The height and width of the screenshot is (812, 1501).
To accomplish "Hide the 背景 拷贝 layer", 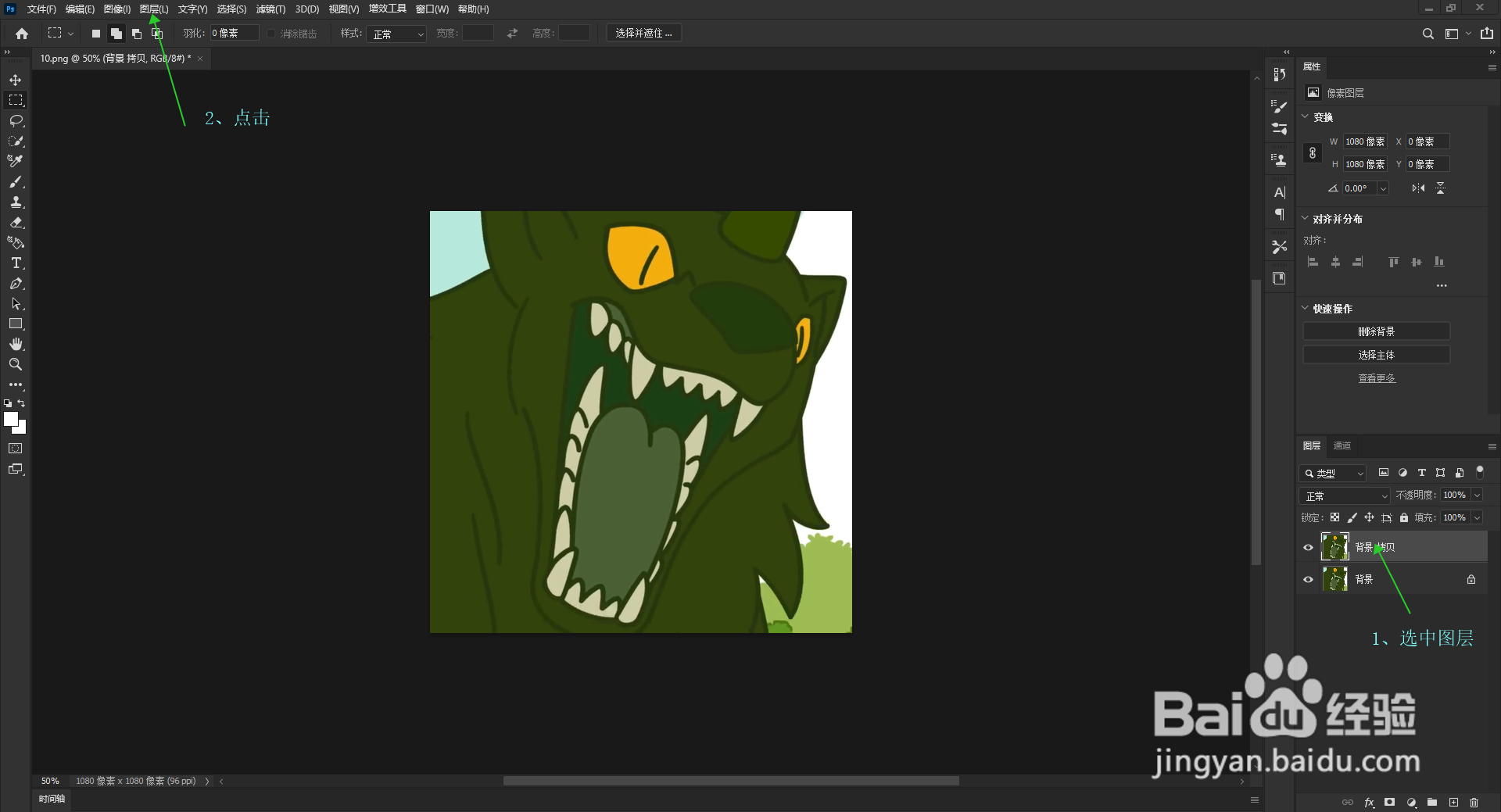I will coord(1308,547).
